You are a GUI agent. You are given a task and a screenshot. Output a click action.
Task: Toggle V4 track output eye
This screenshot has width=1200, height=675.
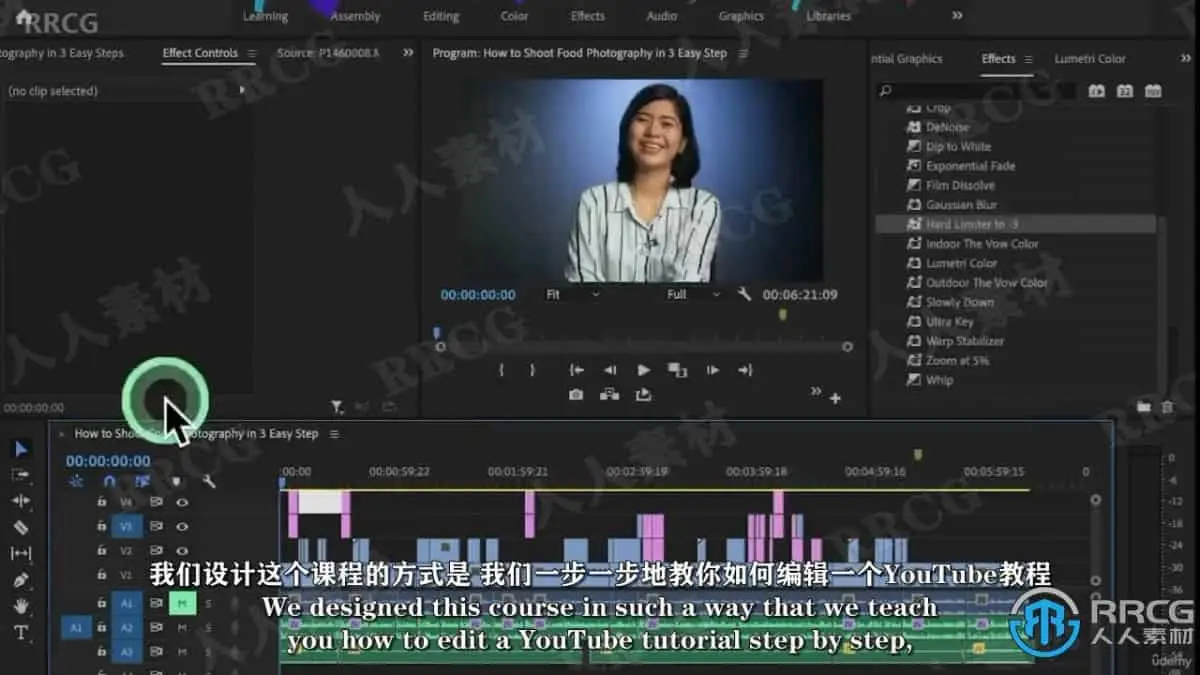click(182, 502)
